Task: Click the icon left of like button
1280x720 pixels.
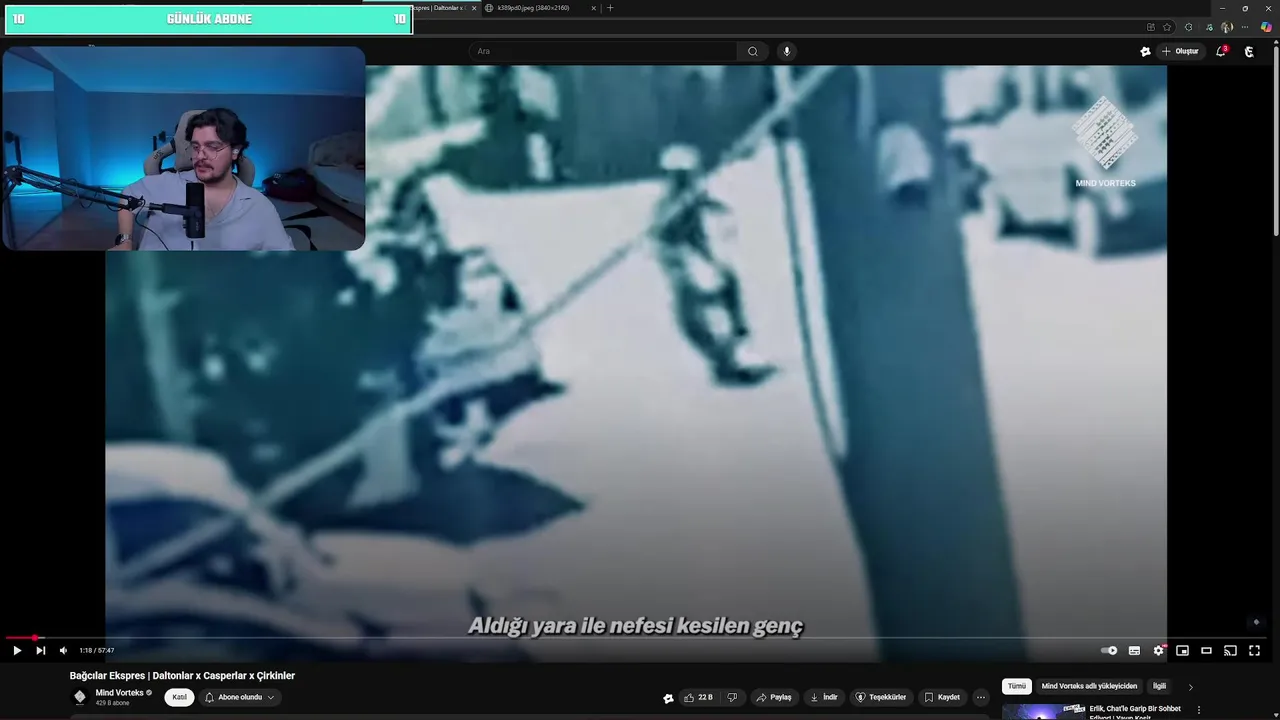Action: tap(668, 698)
